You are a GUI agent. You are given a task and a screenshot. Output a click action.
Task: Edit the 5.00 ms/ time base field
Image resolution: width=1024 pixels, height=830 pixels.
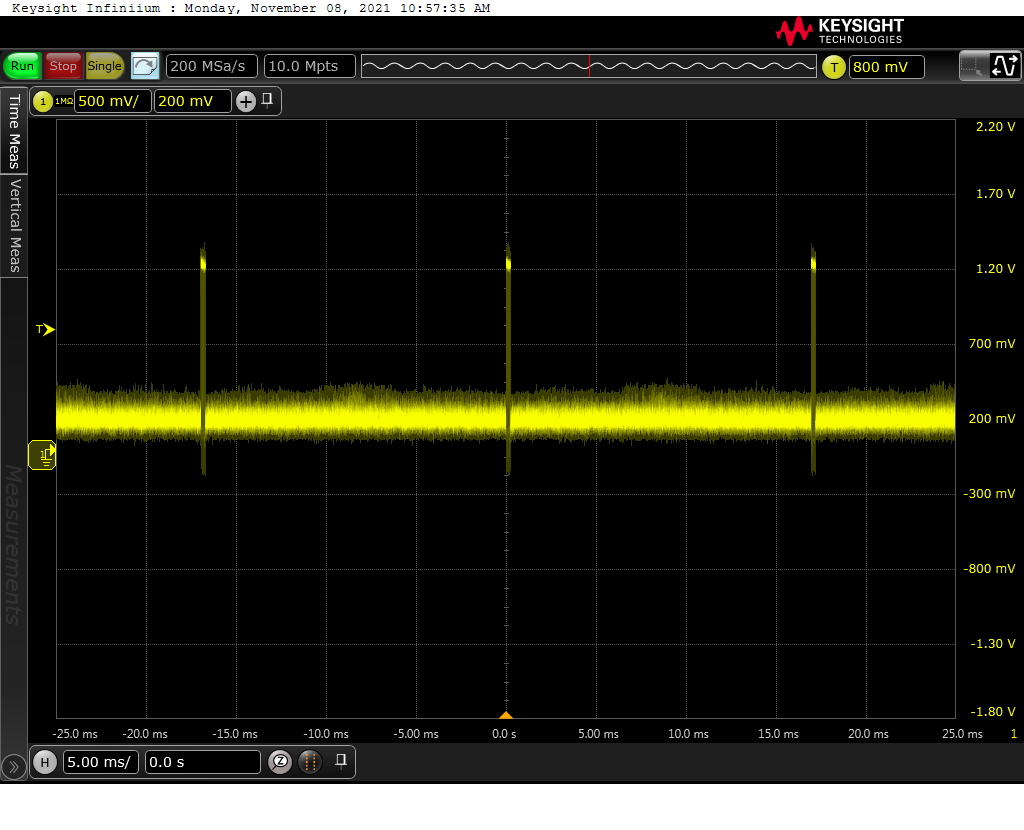click(x=101, y=762)
